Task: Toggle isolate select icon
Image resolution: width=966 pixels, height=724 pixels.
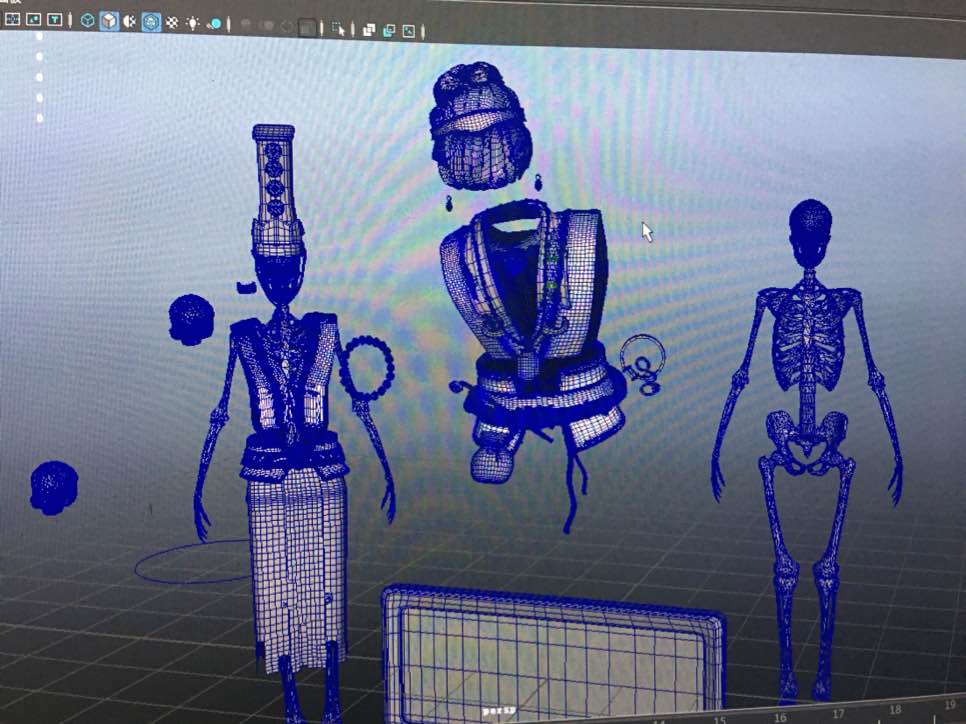Action: 338,28
